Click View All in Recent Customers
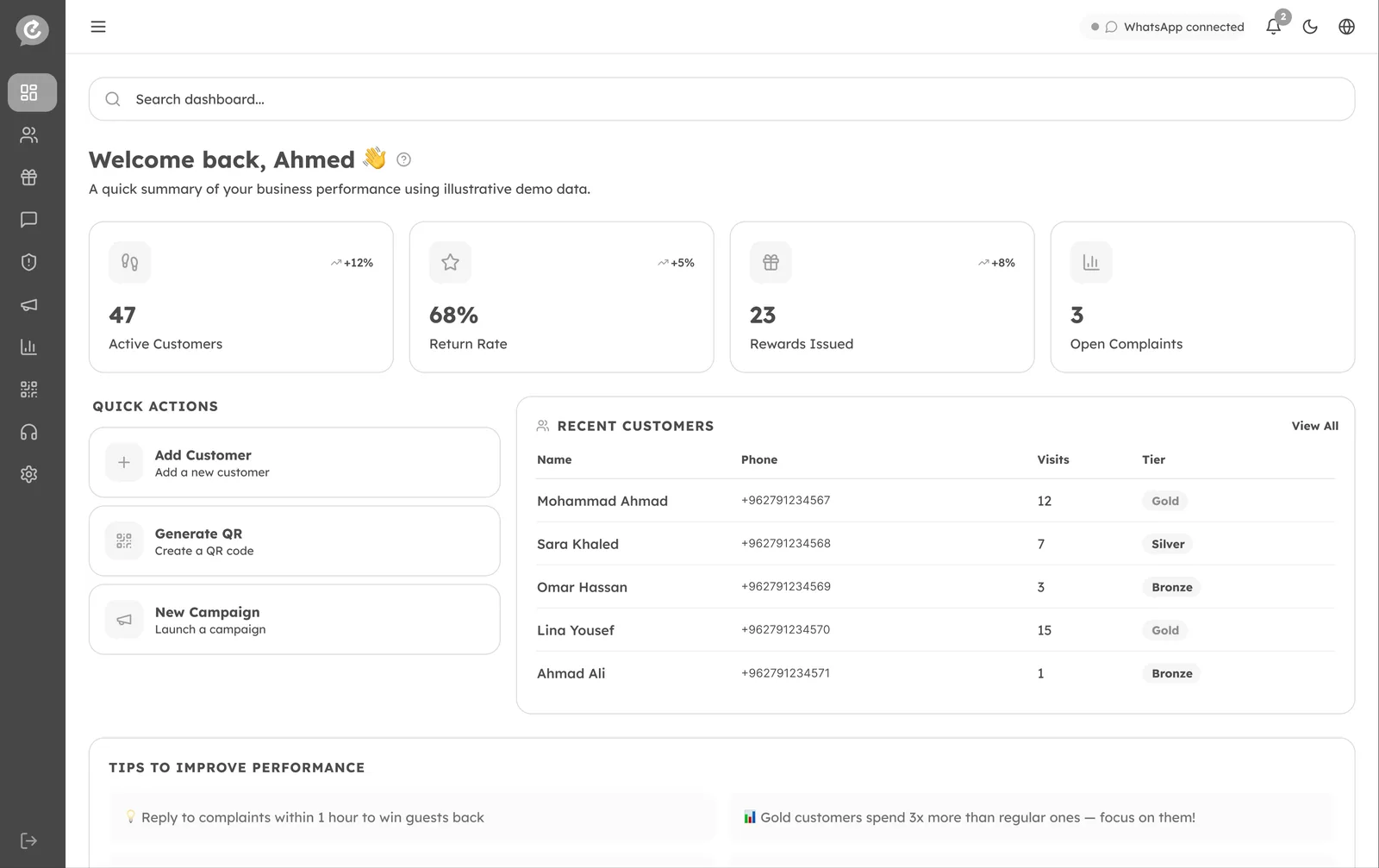The height and width of the screenshot is (868, 1379). 1314,426
